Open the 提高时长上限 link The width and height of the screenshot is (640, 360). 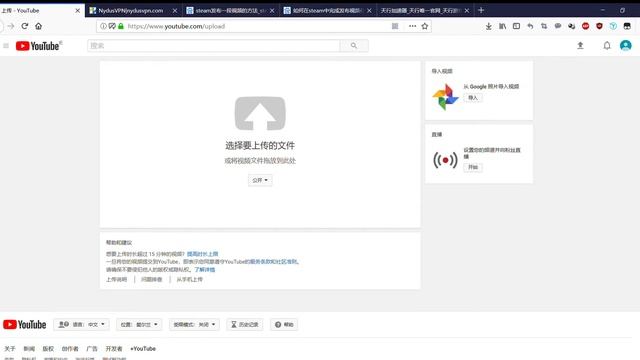click(202, 254)
